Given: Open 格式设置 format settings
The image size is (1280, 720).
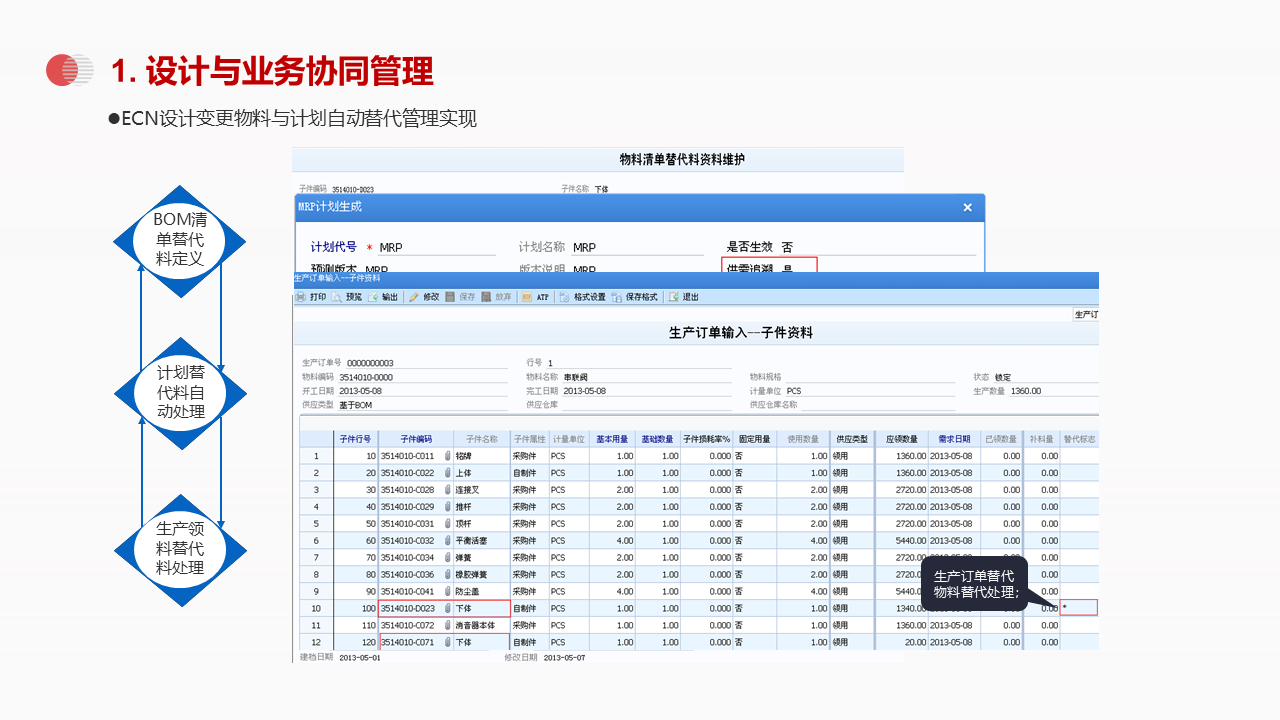Looking at the screenshot, I should tap(583, 297).
